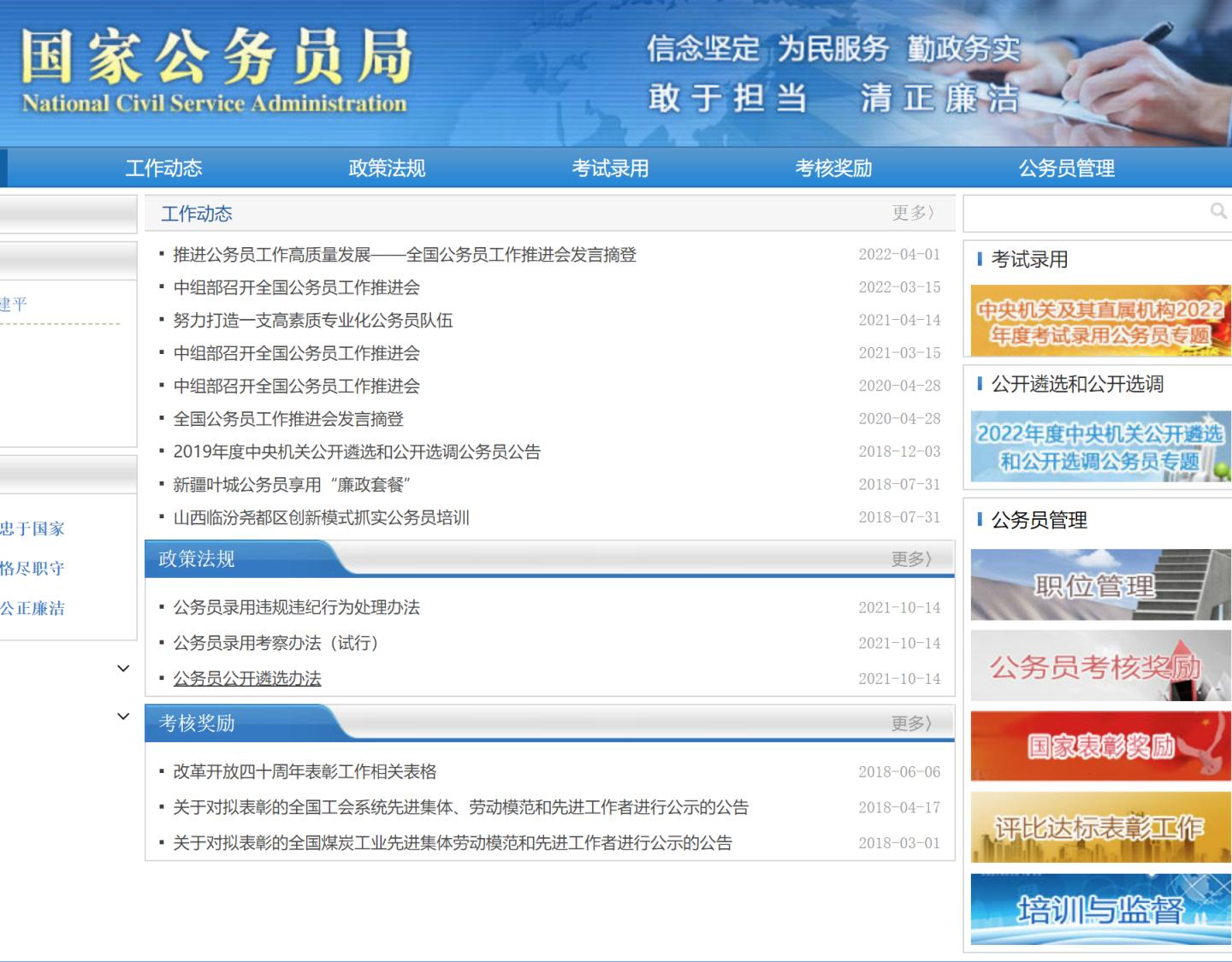Open the 评比达标表彰工作 banner

[x=1100, y=827]
